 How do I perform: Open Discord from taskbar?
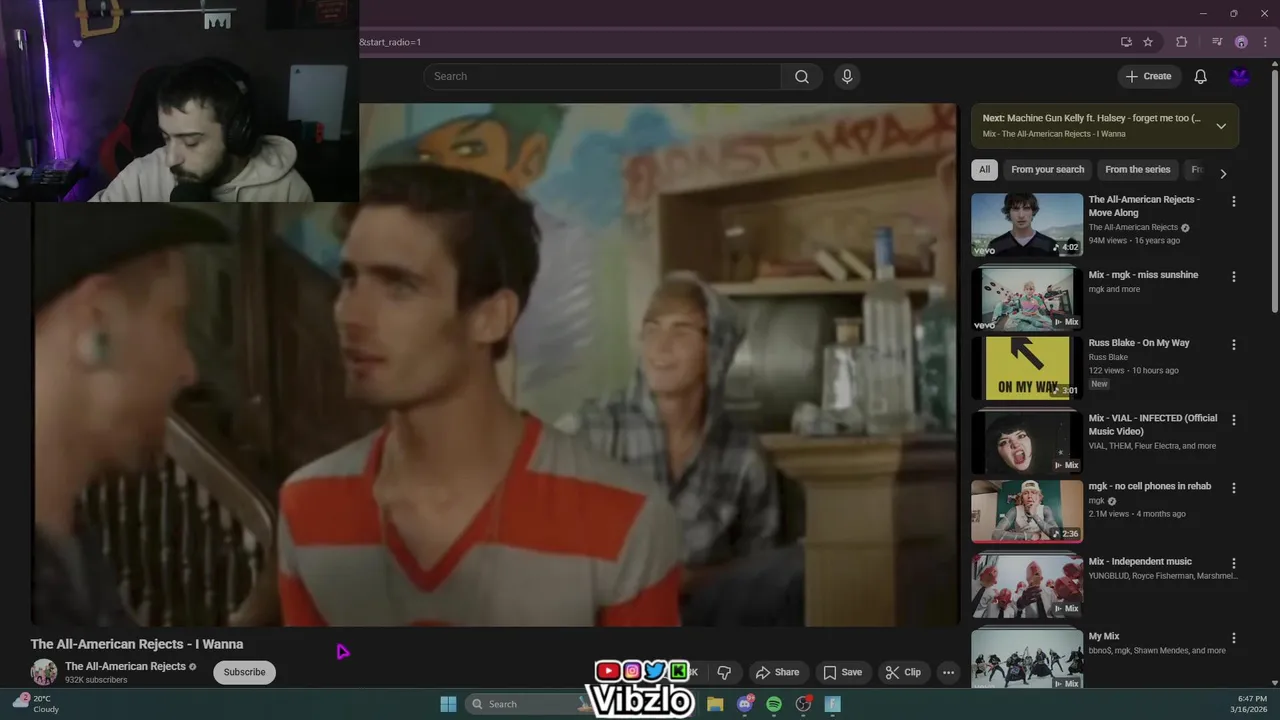pyautogui.click(x=745, y=704)
